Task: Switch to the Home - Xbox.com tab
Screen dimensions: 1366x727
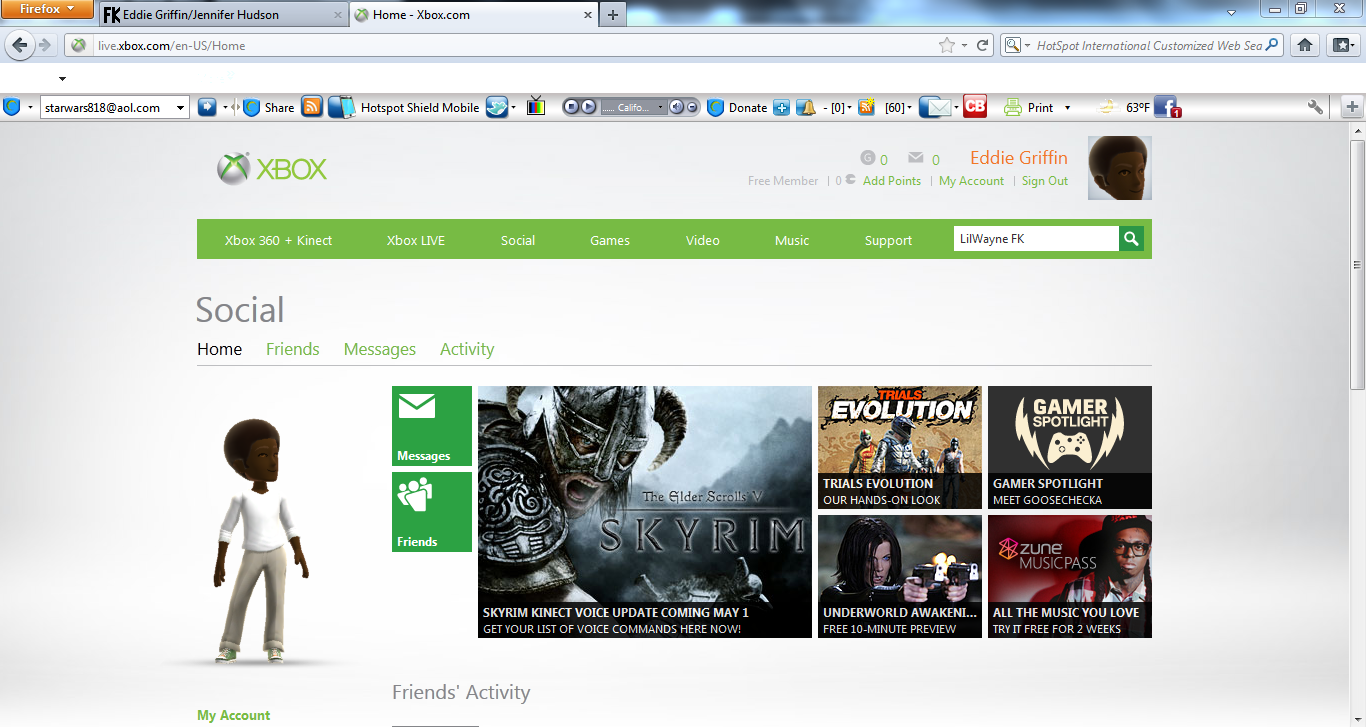Action: click(473, 15)
